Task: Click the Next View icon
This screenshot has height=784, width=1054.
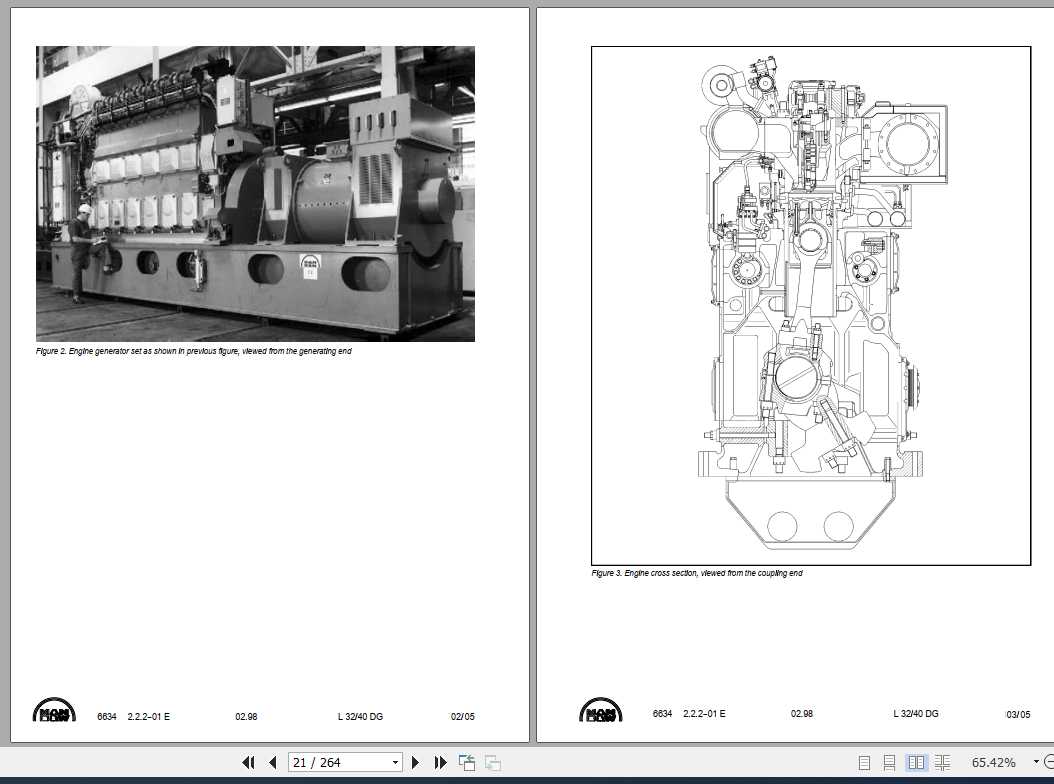Action: coord(491,762)
